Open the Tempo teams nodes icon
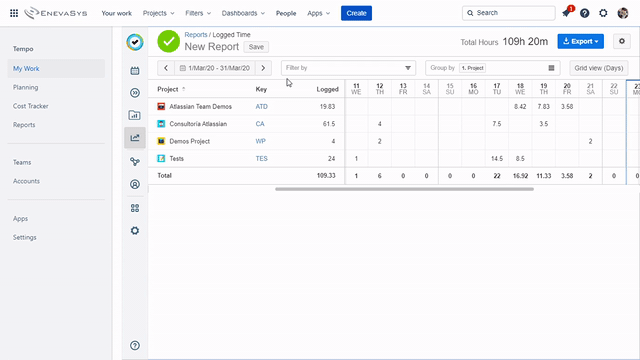This screenshot has height=360, width=640. 135,162
